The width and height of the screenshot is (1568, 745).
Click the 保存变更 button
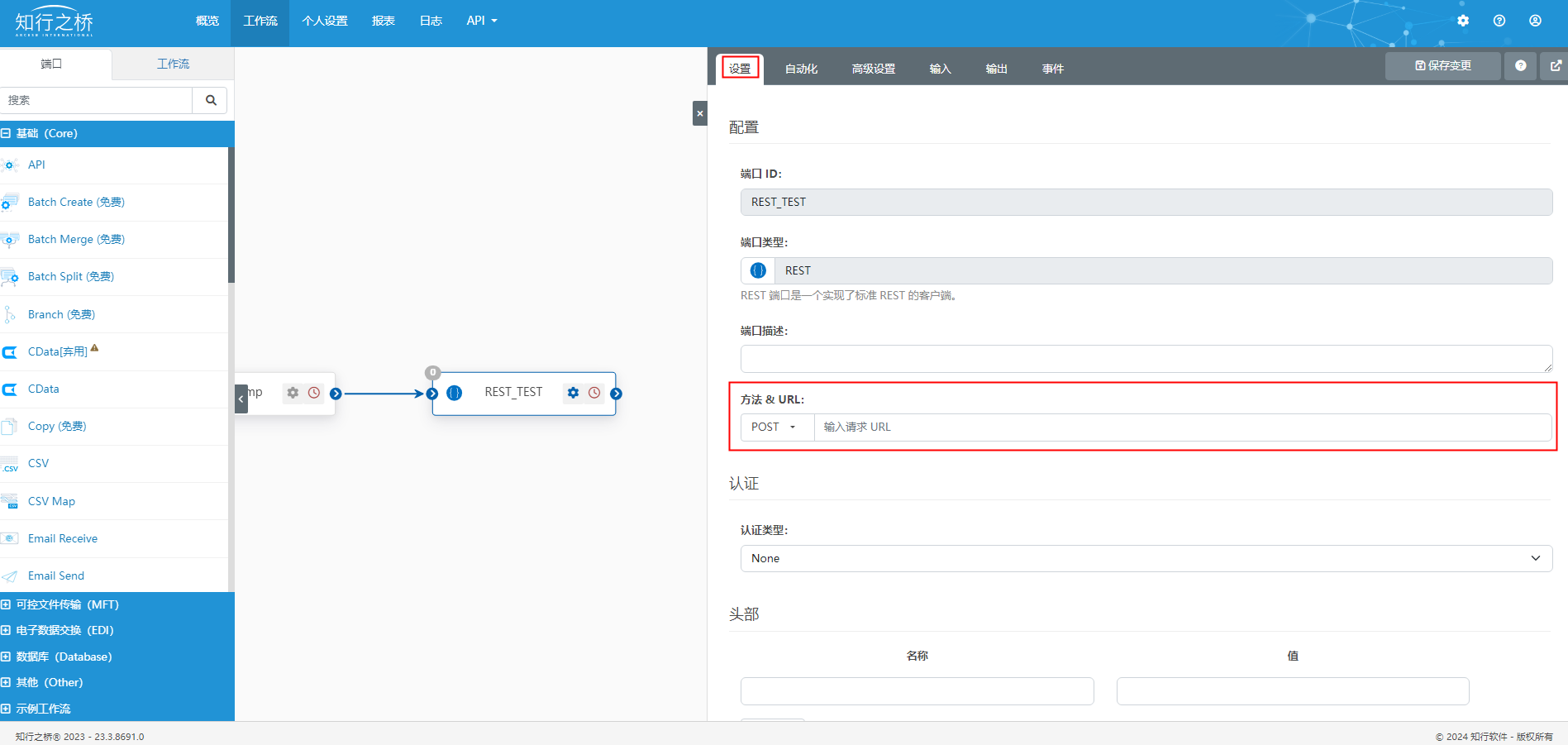click(1442, 66)
